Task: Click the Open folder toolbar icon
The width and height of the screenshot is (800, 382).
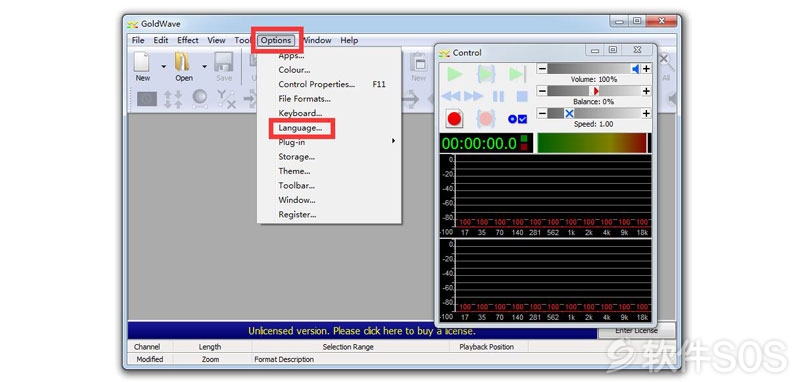Action: tap(184, 67)
